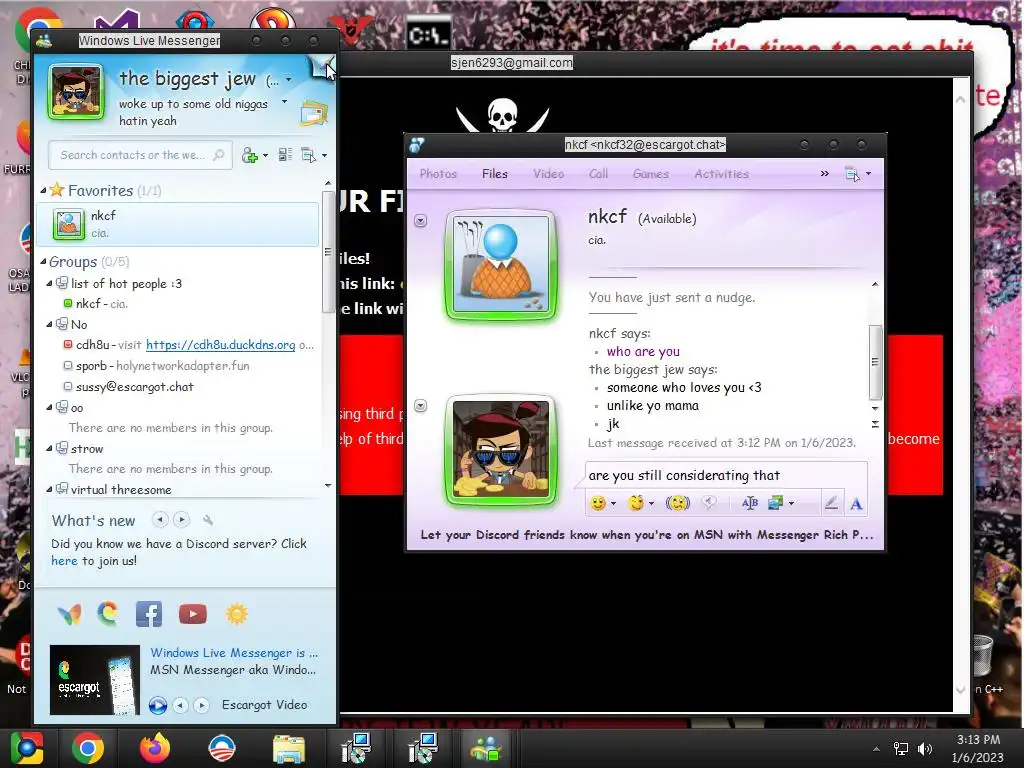Collapse the 'strow' group

pos(49,449)
